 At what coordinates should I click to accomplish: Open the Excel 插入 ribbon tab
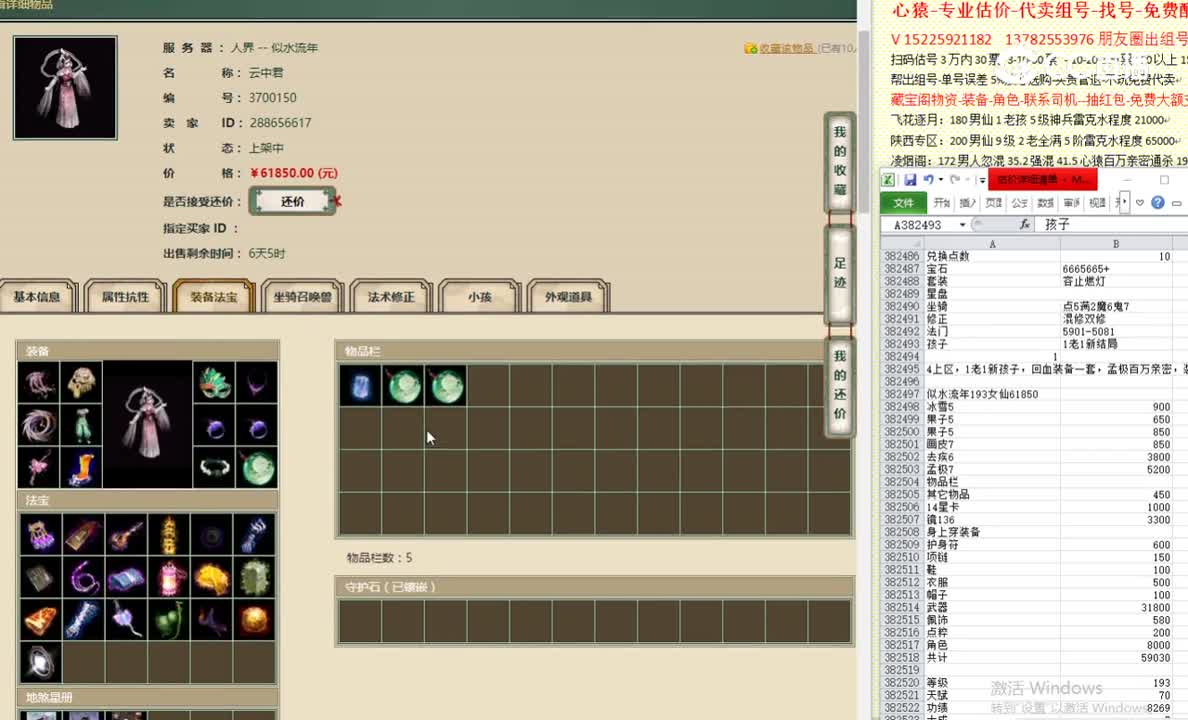click(x=968, y=203)
